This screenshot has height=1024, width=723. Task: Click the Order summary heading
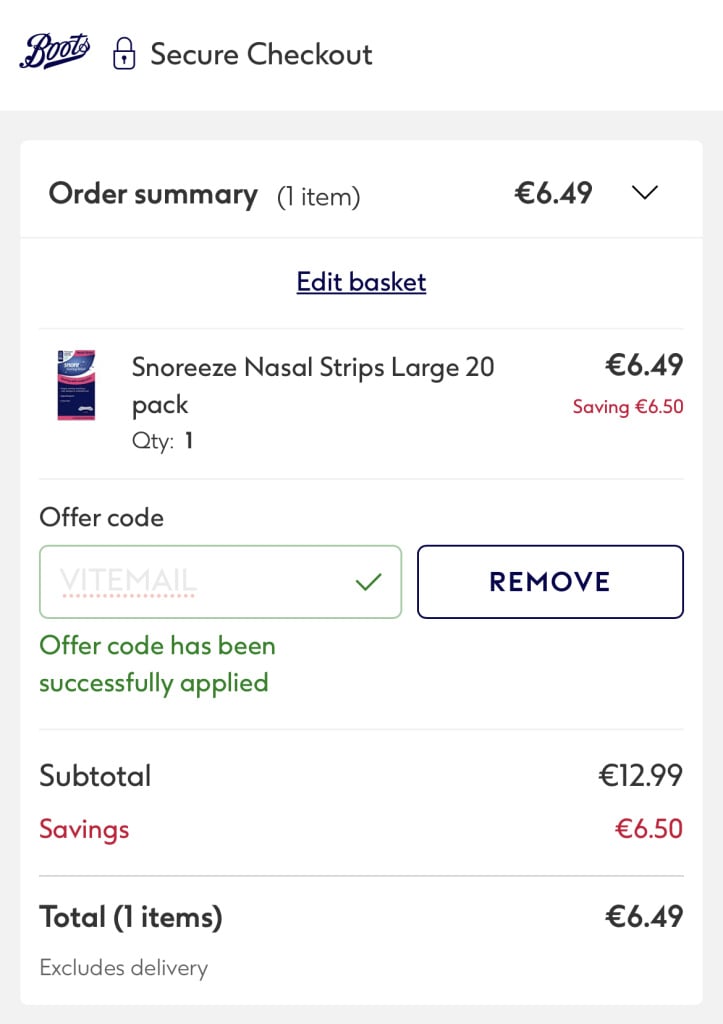153,194
